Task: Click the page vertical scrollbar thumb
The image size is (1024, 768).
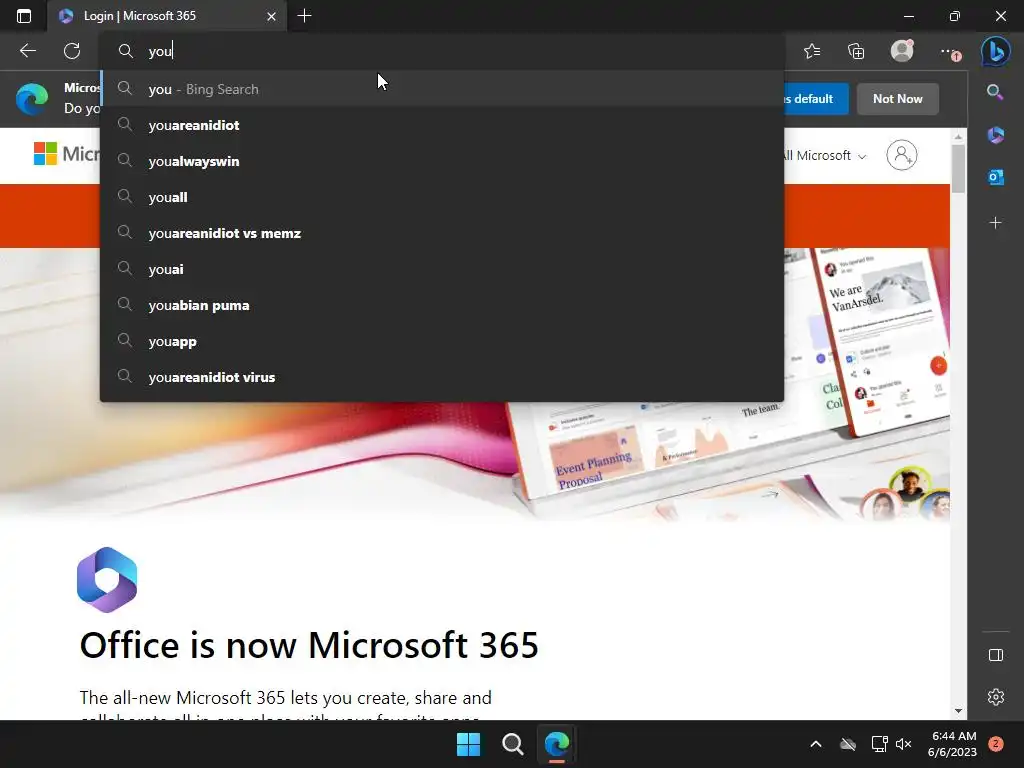Action: [x=957, y=168]
